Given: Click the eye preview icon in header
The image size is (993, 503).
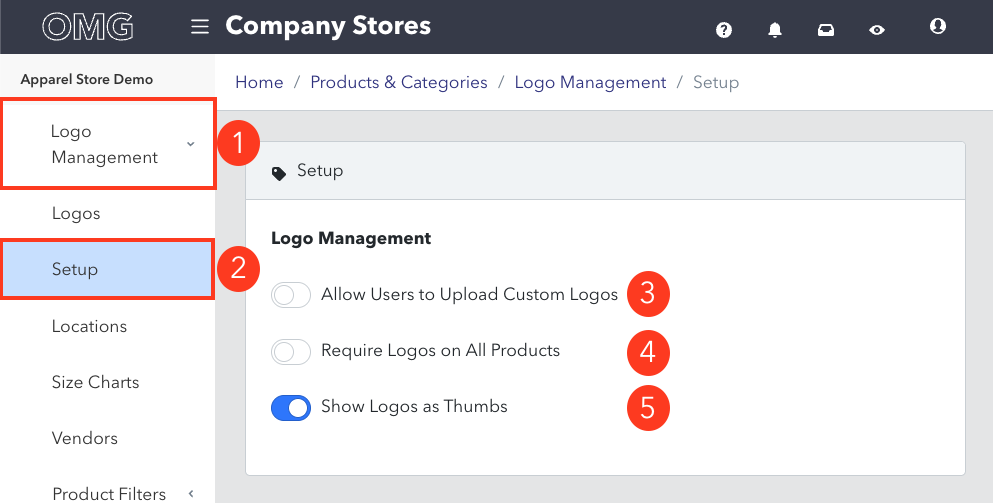Looking at the screenshot, I should click(876, 30).
